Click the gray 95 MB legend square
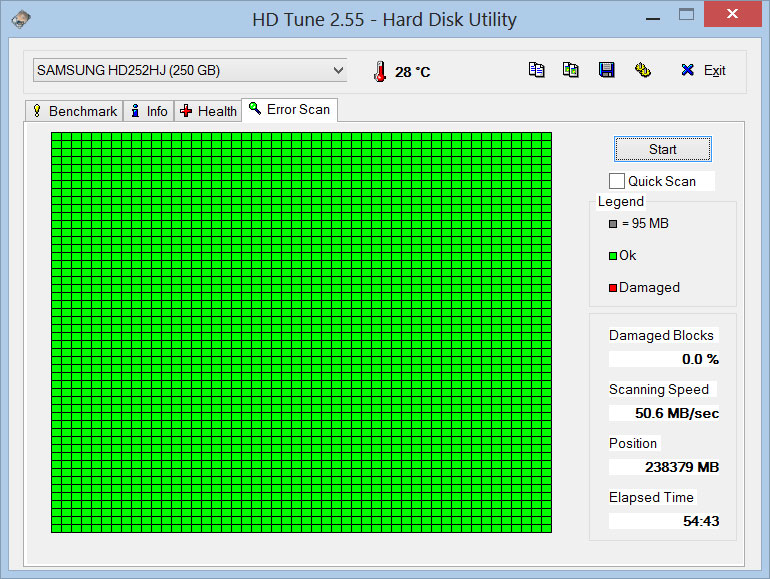 (x=613, y=224)
